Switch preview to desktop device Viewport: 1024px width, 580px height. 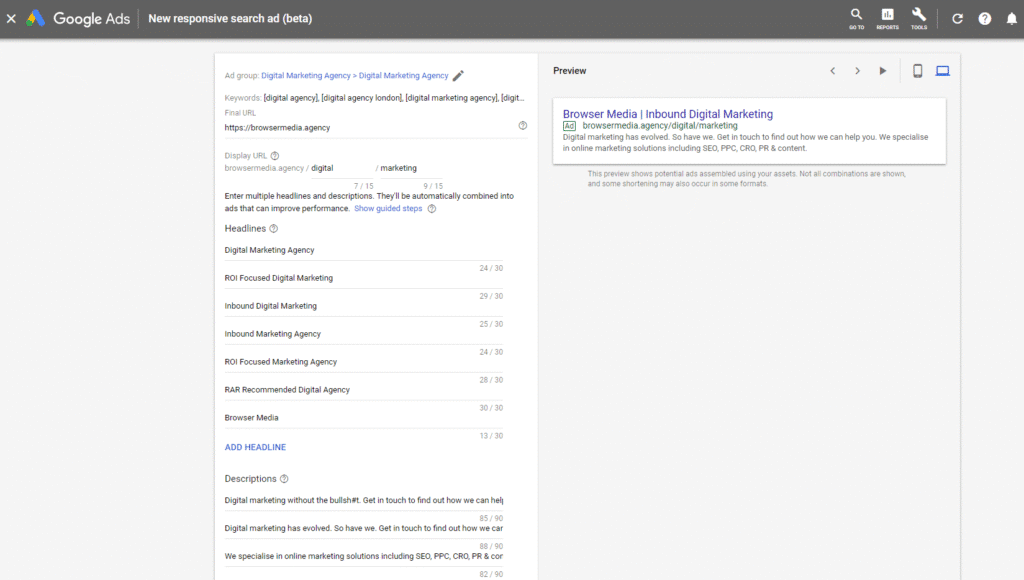[942, 71]
